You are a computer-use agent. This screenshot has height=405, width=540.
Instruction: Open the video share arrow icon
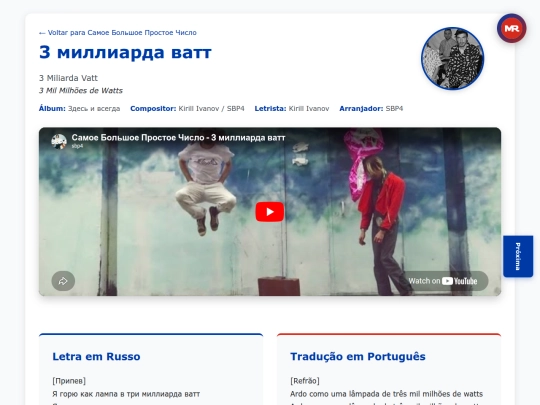coord(63,281)
